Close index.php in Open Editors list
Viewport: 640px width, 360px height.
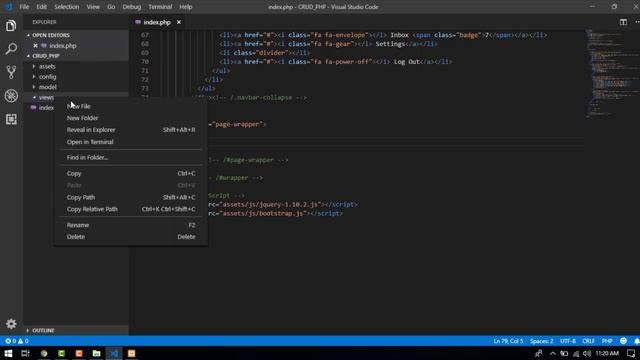tap(36, 46)
